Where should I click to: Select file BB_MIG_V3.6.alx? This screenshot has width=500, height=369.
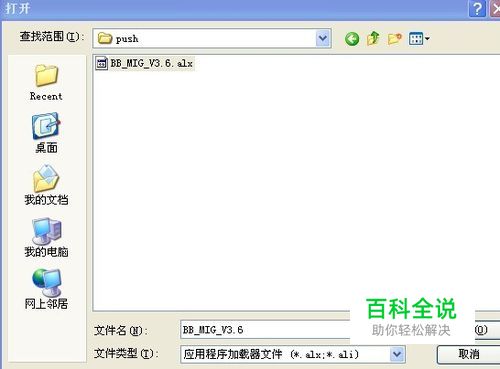145,63
